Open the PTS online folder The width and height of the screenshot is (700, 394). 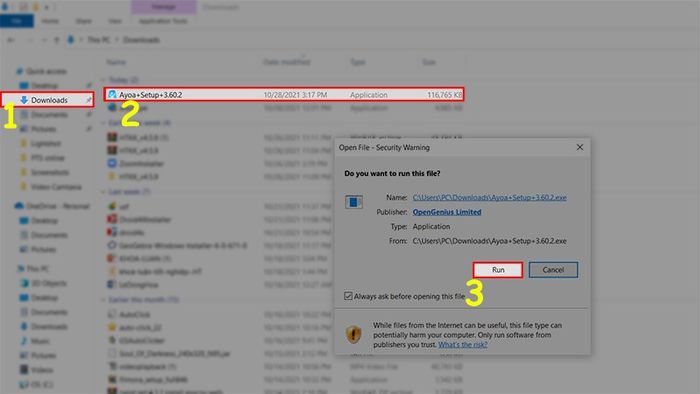47,158
